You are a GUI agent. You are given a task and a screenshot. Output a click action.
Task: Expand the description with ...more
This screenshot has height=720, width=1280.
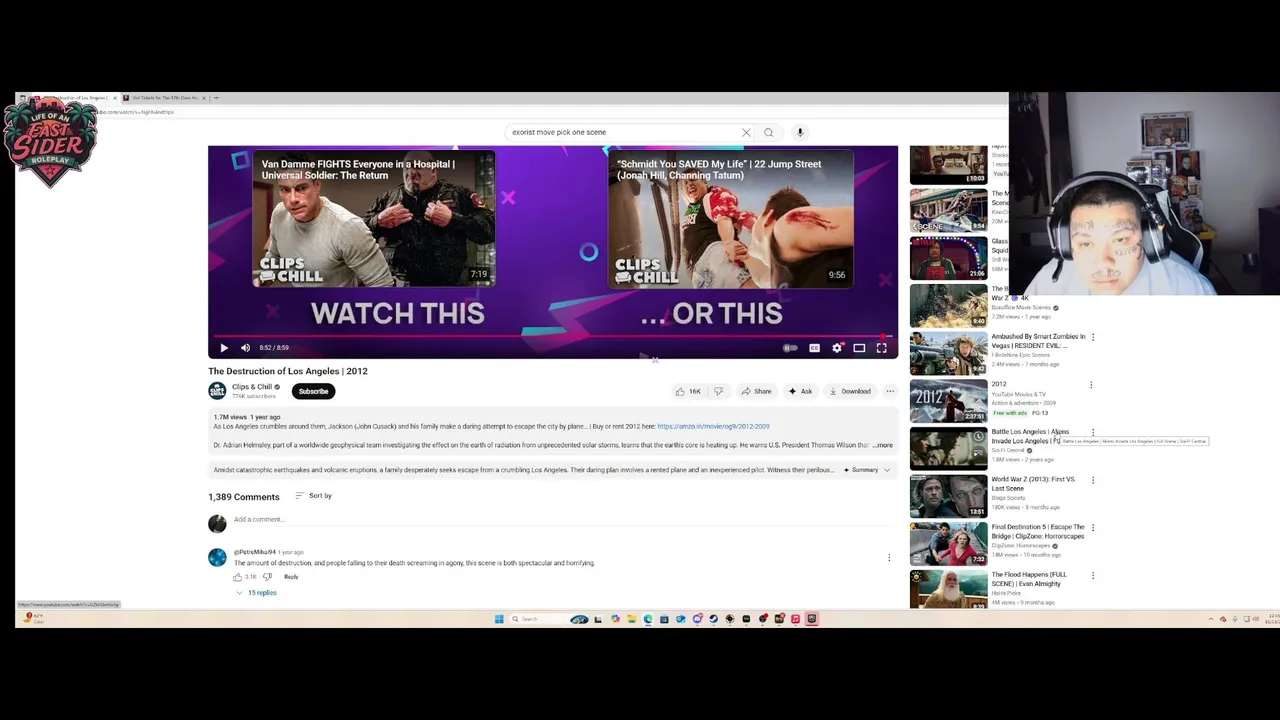click(883, 445)
